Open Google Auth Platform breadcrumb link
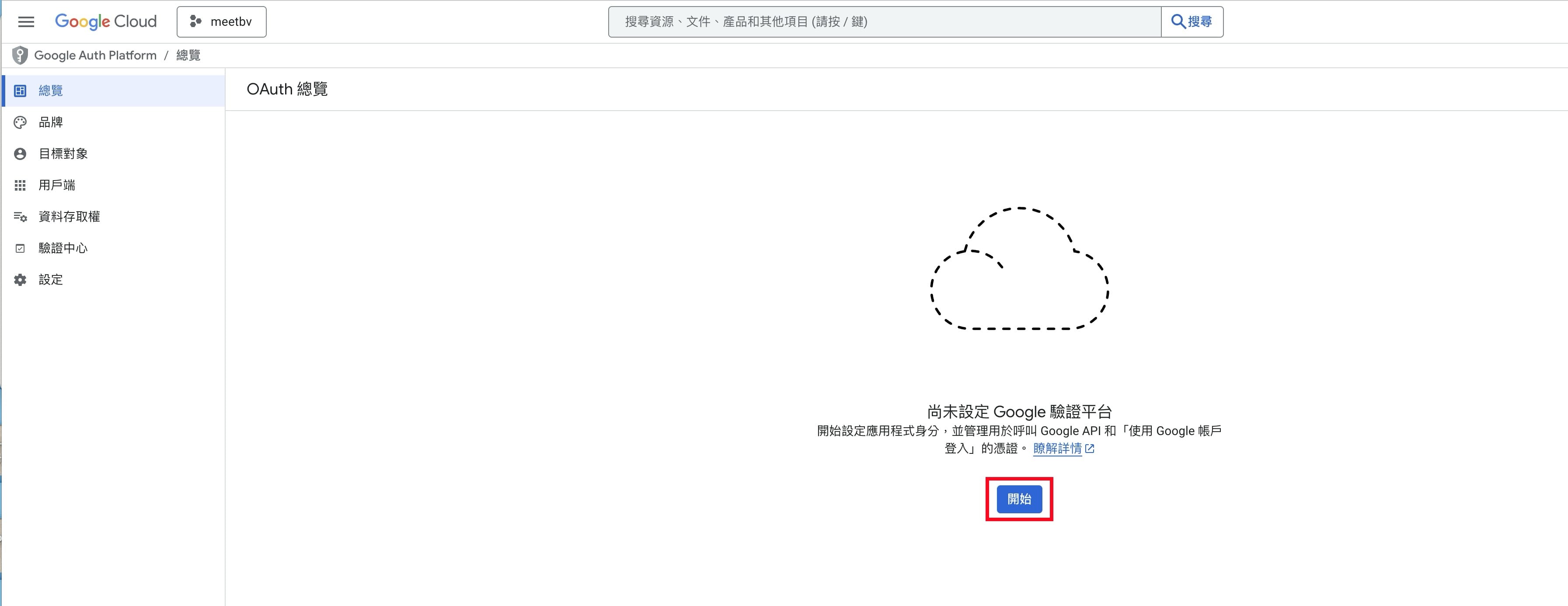This screenshot has height=606, width=1568. click(95, 56)
